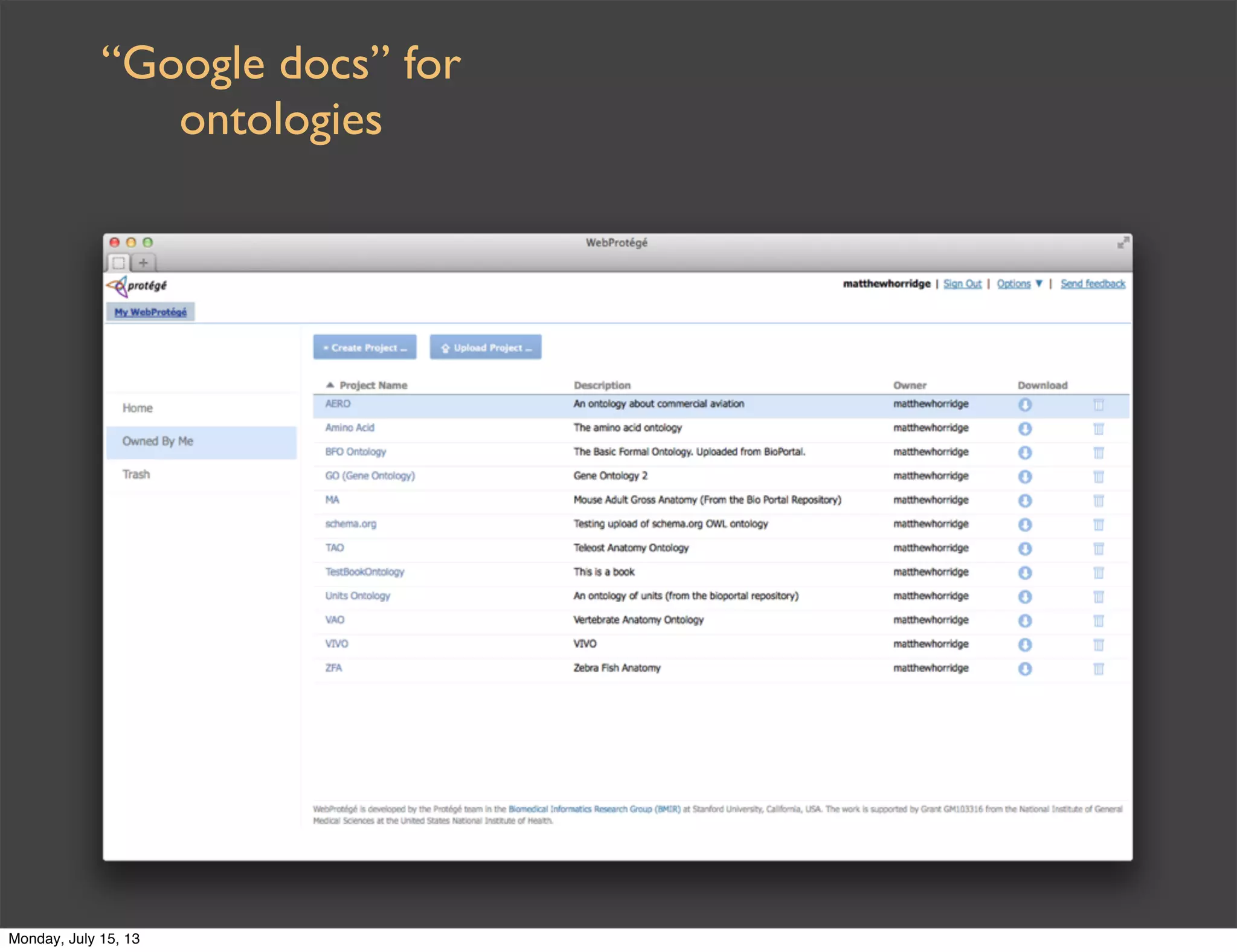Screen dimensions: 1237x952
Task: Enter fullscreen via window corner arrows
Action: [1123, 243]
